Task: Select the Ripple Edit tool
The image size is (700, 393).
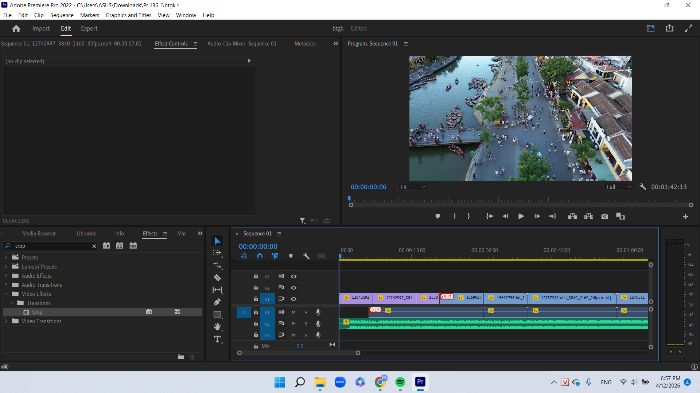Action: 217,266
